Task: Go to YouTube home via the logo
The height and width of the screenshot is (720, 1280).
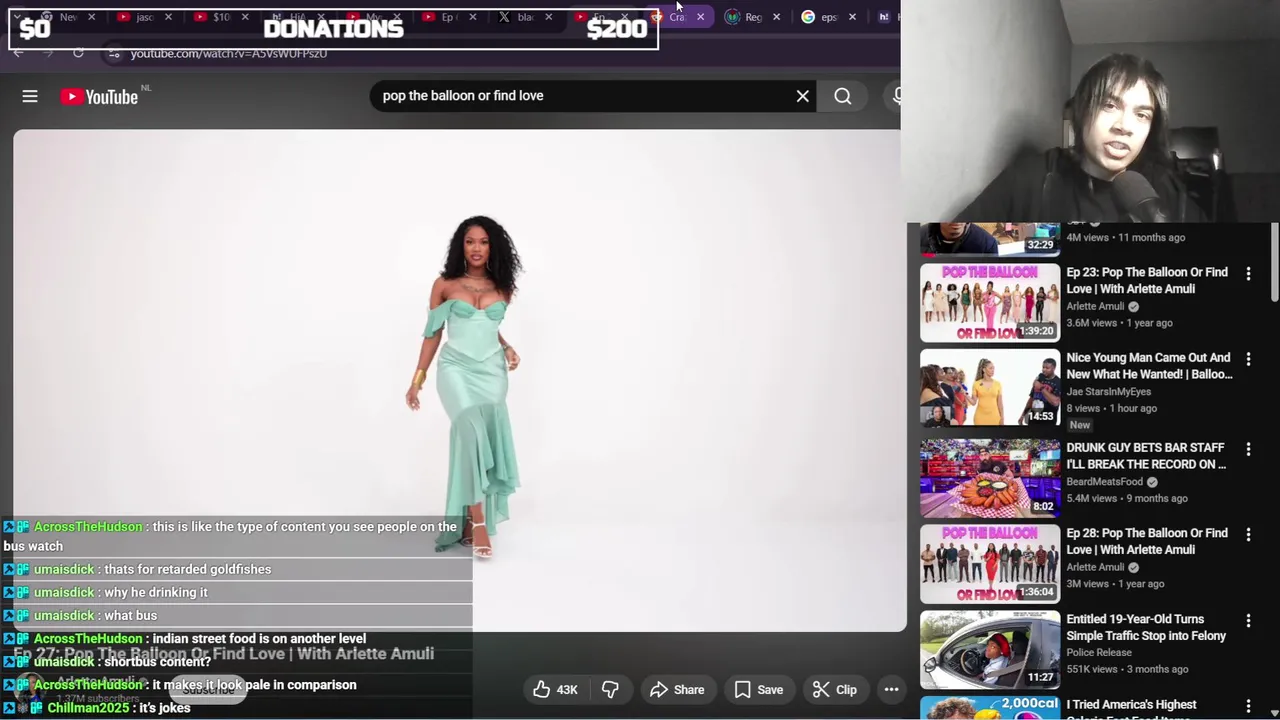Action: [x=99, y=97]
